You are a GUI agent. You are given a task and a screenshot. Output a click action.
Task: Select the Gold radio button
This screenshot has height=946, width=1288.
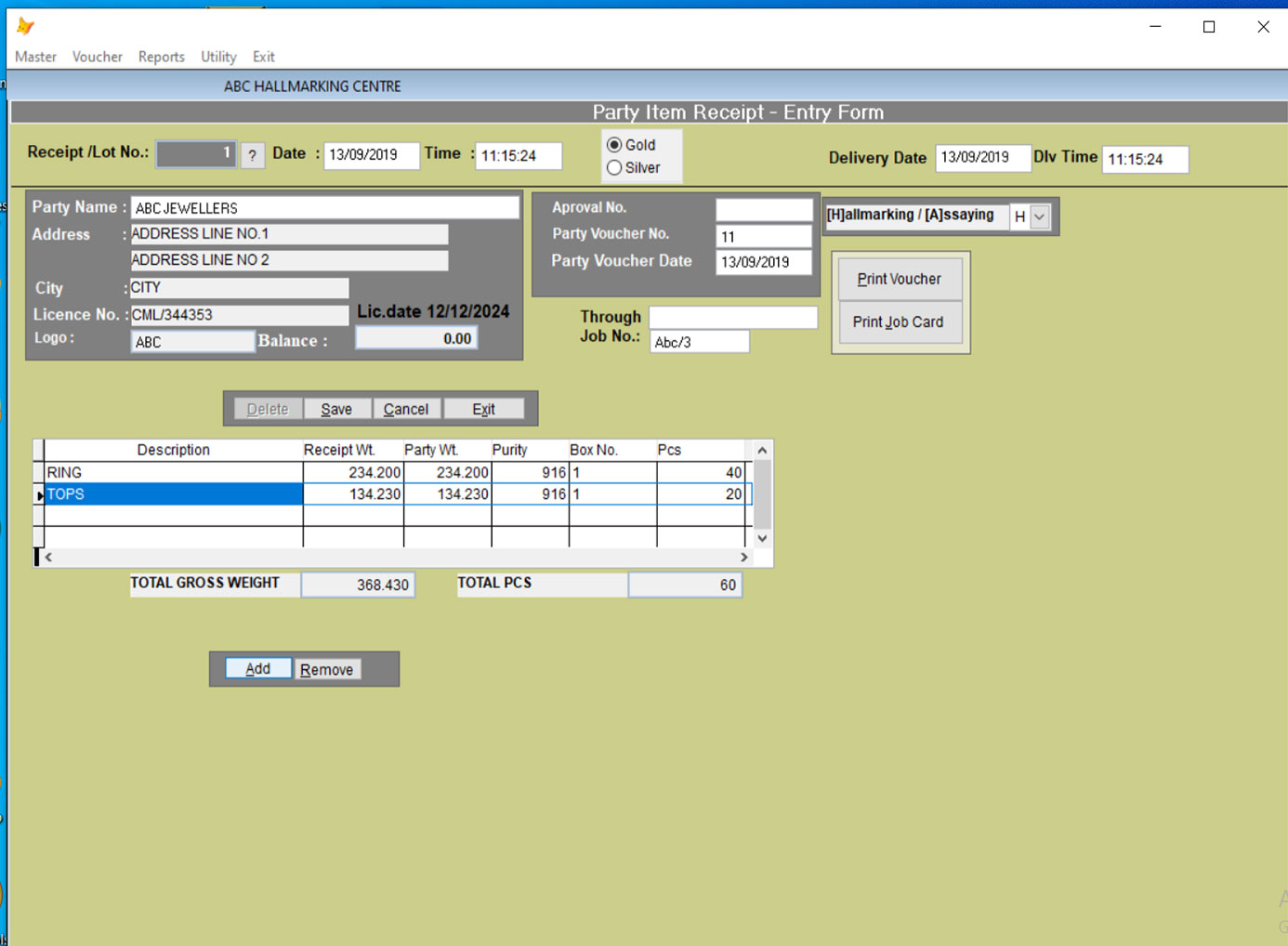click(x=614, y=145)
